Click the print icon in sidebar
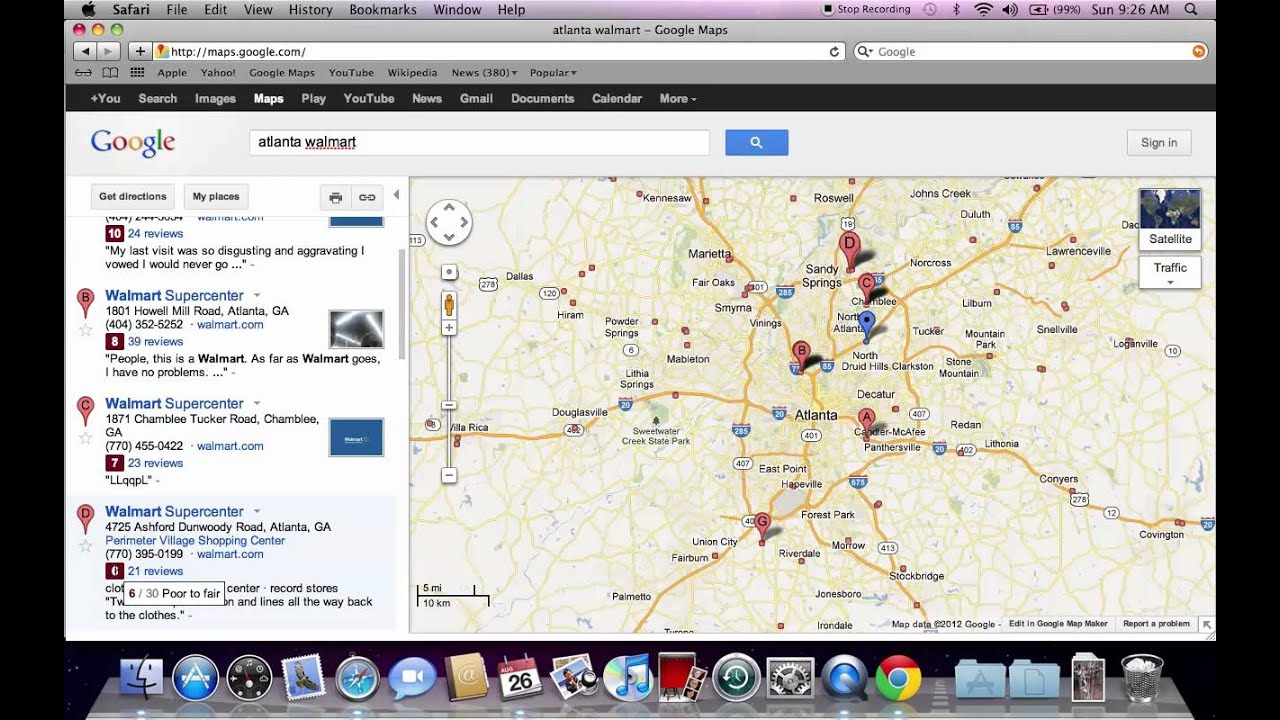 coord(336,197)
